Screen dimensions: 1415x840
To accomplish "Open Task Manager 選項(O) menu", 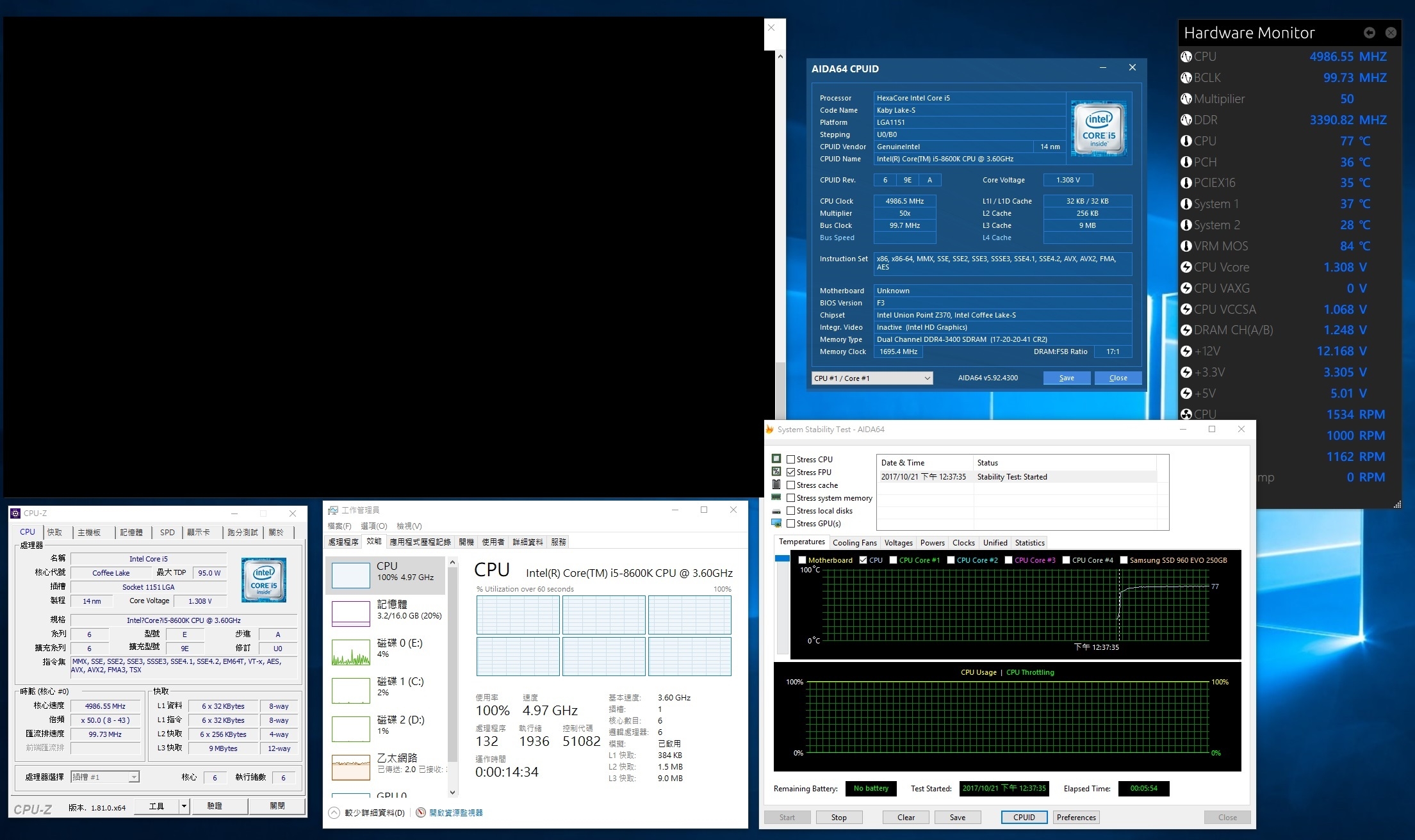I will tap(374, 526).
